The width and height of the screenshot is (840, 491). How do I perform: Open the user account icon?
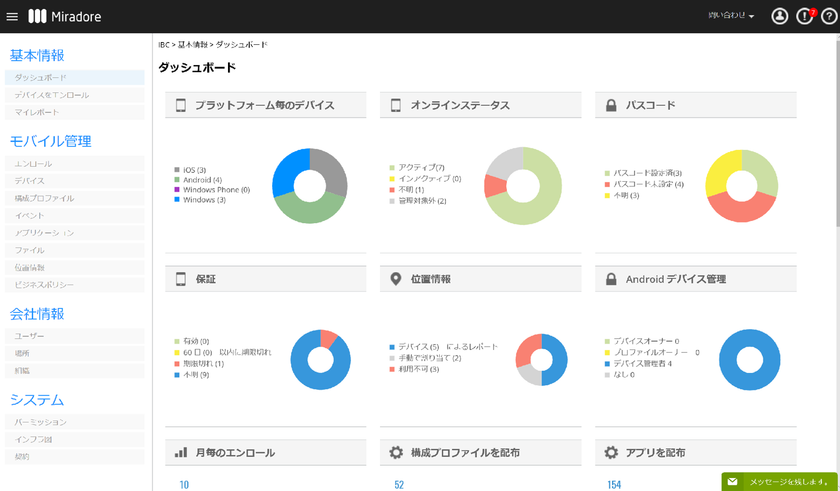click(780, 17)
